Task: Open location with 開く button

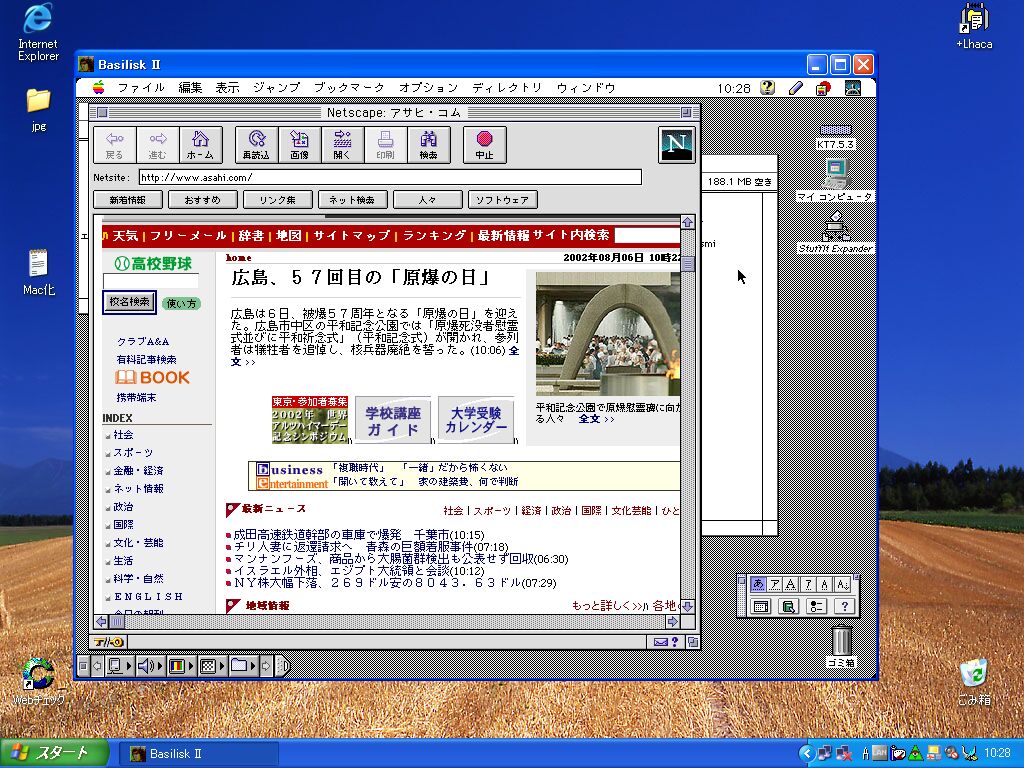Action: 342,144
